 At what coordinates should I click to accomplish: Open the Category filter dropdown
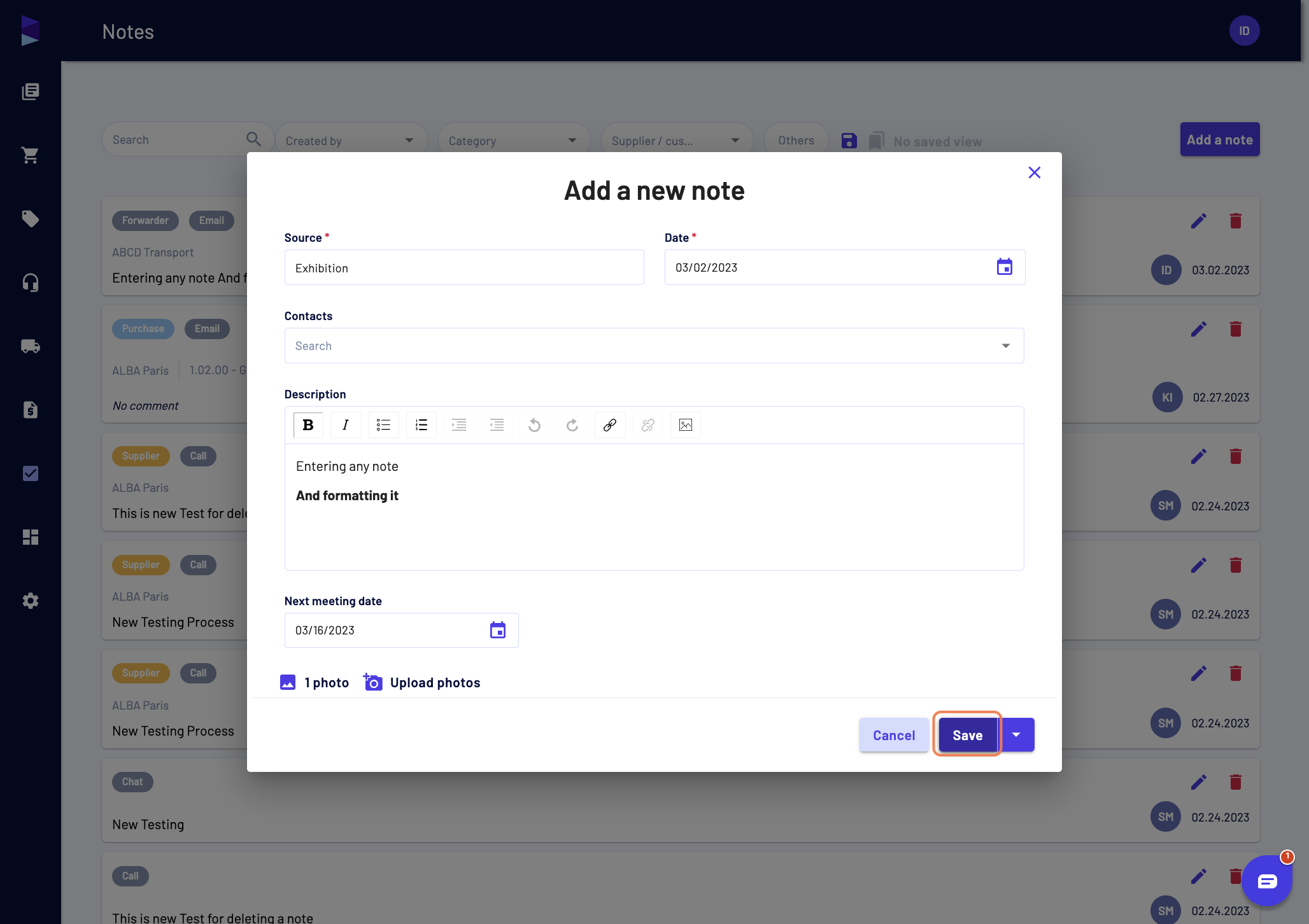(x=514, y=140)
